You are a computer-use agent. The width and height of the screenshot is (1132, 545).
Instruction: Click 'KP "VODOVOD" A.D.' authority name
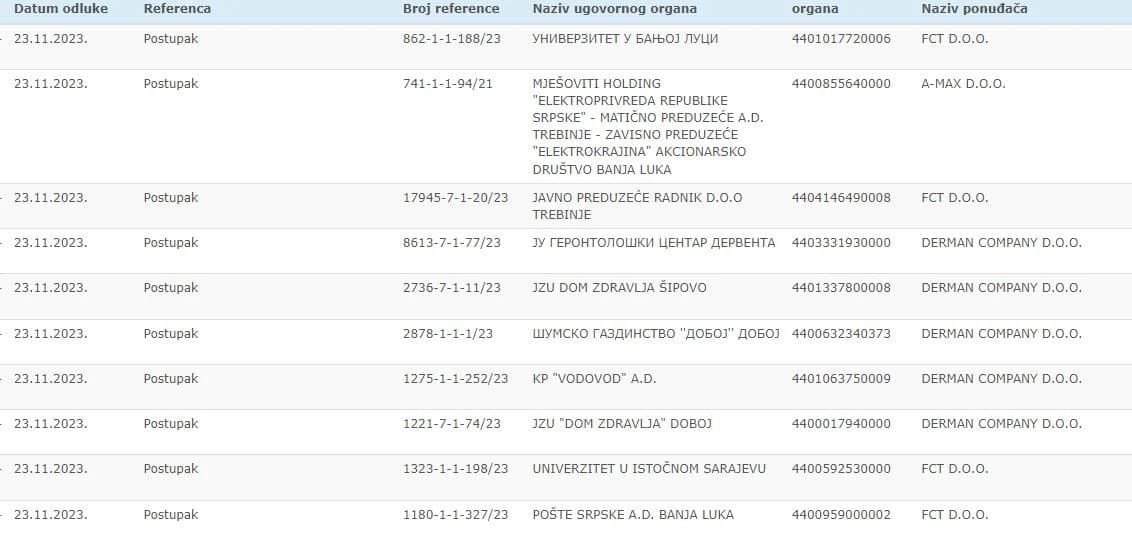pos(594,378)
